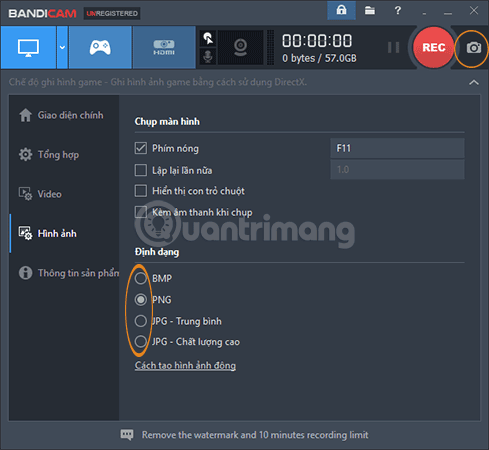Capture a screenshot with camera icon
Viewport: 489px width, 450px height.
(474, 48)
